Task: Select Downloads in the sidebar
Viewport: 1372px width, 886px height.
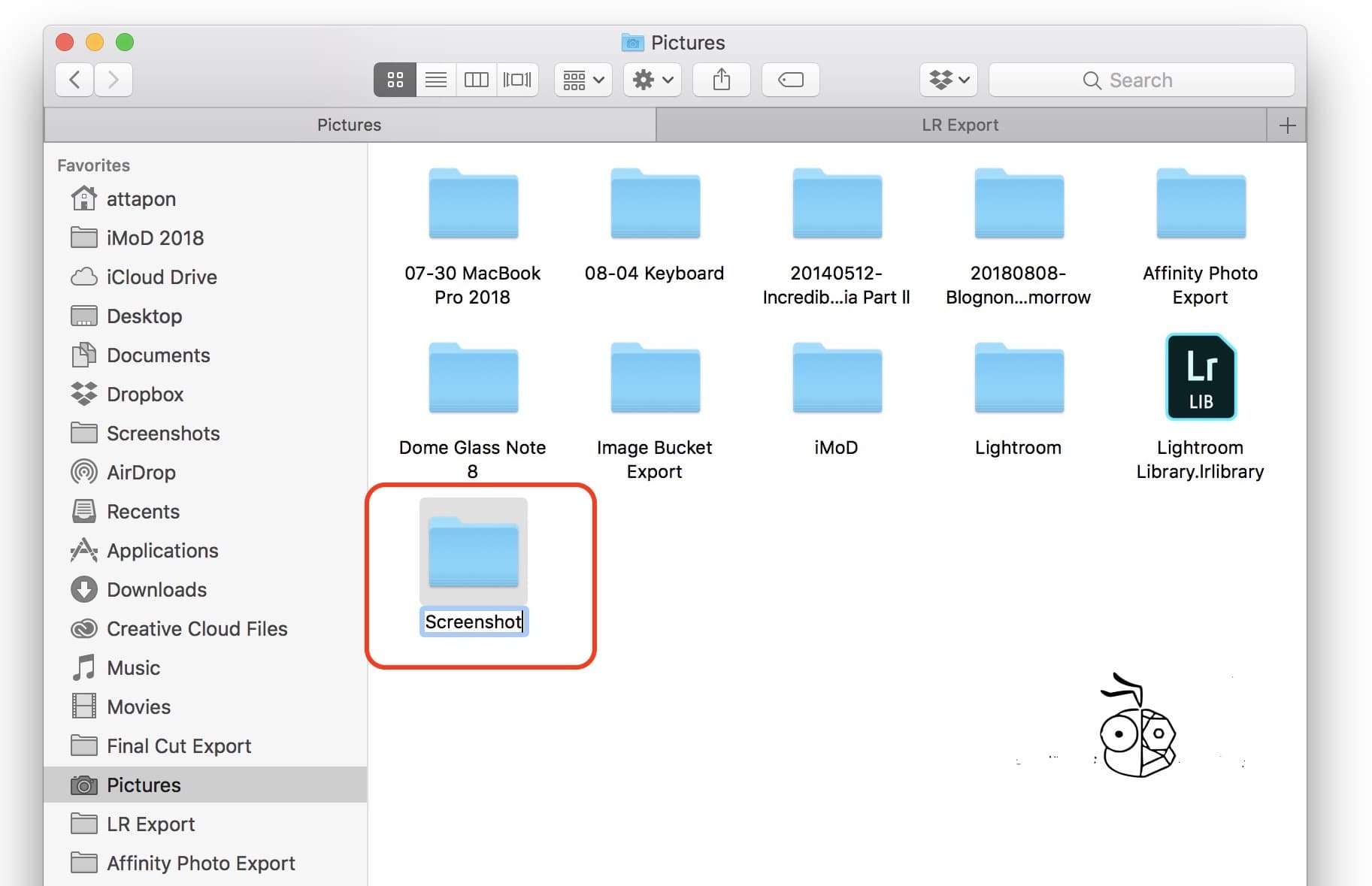Action: coord(156,590)
